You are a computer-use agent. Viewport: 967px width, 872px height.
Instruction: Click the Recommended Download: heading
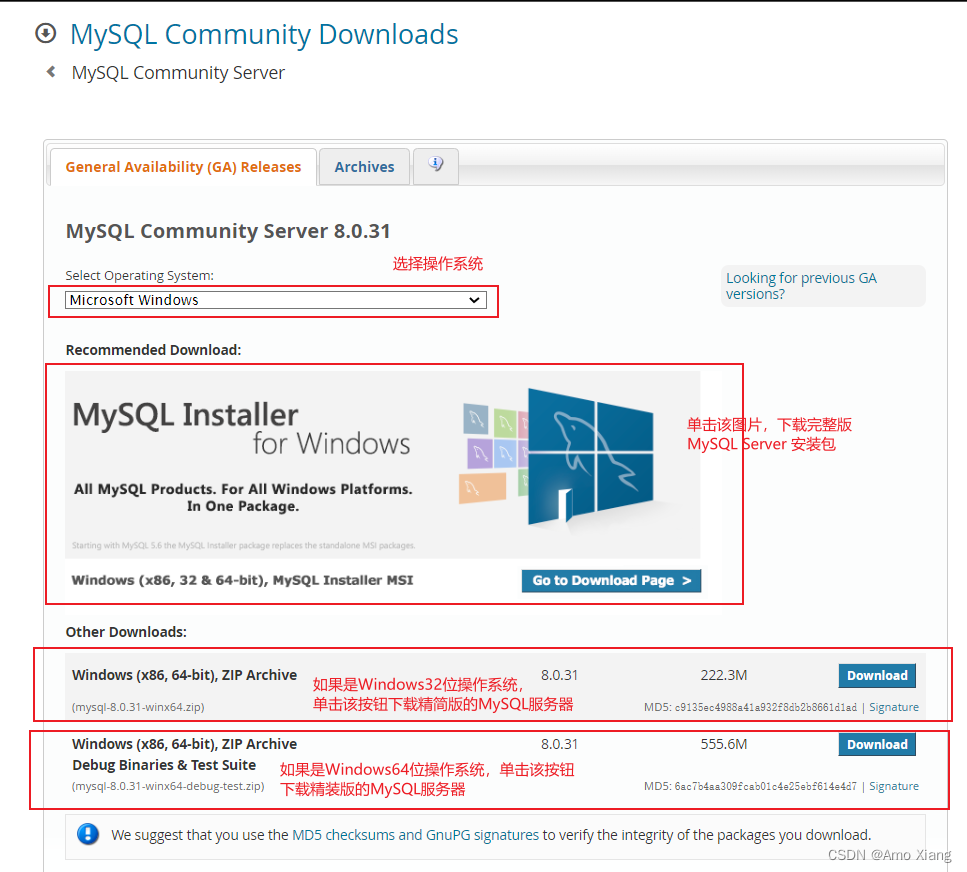click(154, 350)
